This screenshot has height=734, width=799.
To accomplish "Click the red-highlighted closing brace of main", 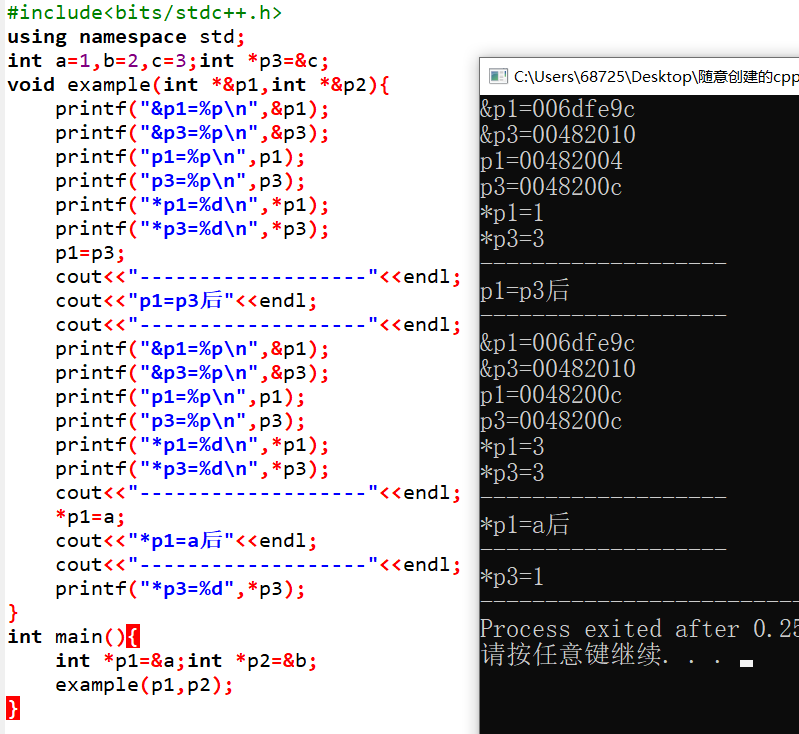I will pos(13,709).
